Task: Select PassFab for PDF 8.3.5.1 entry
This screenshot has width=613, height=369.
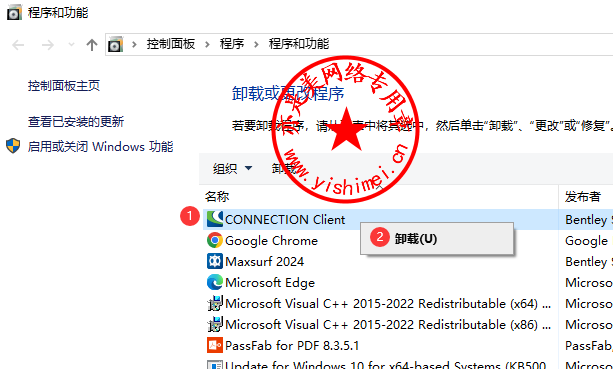Action: click(292, 346)
